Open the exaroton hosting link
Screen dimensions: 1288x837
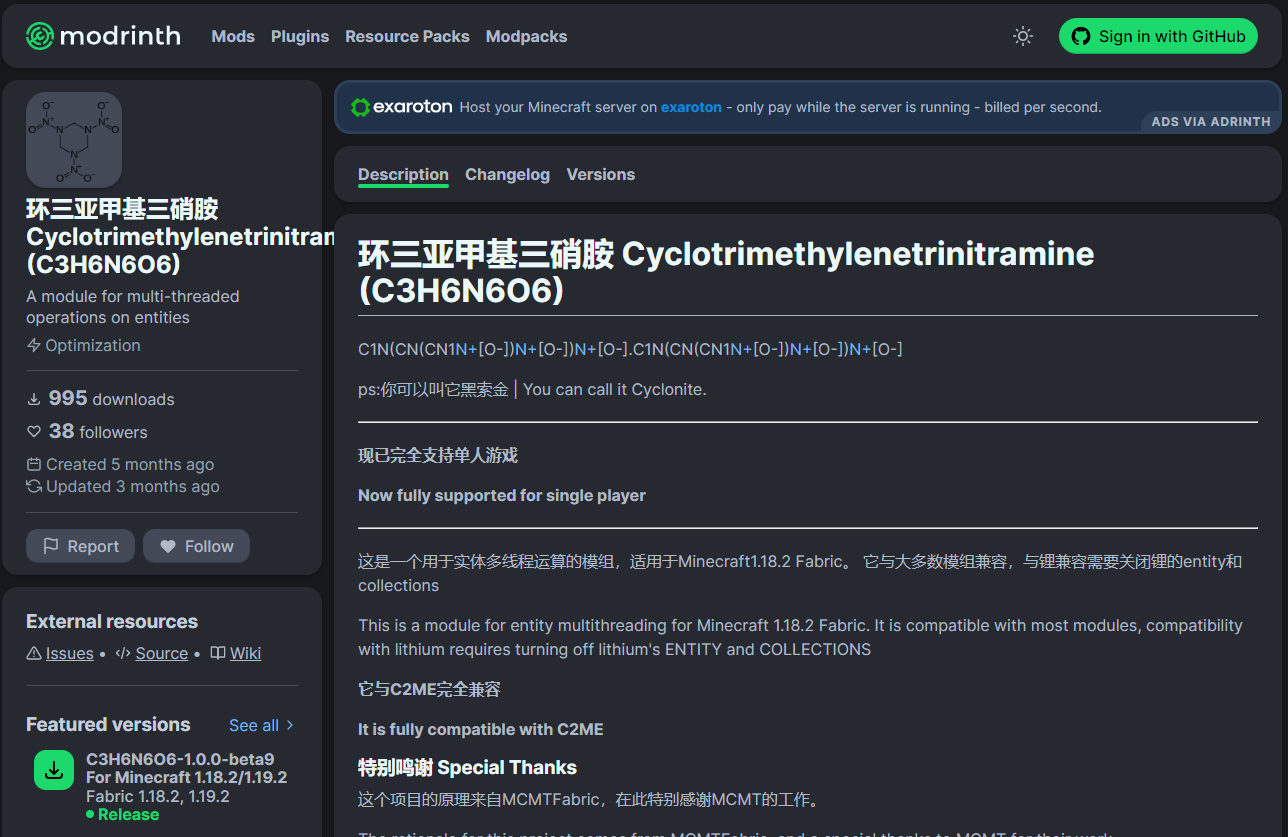pos(691,107)
